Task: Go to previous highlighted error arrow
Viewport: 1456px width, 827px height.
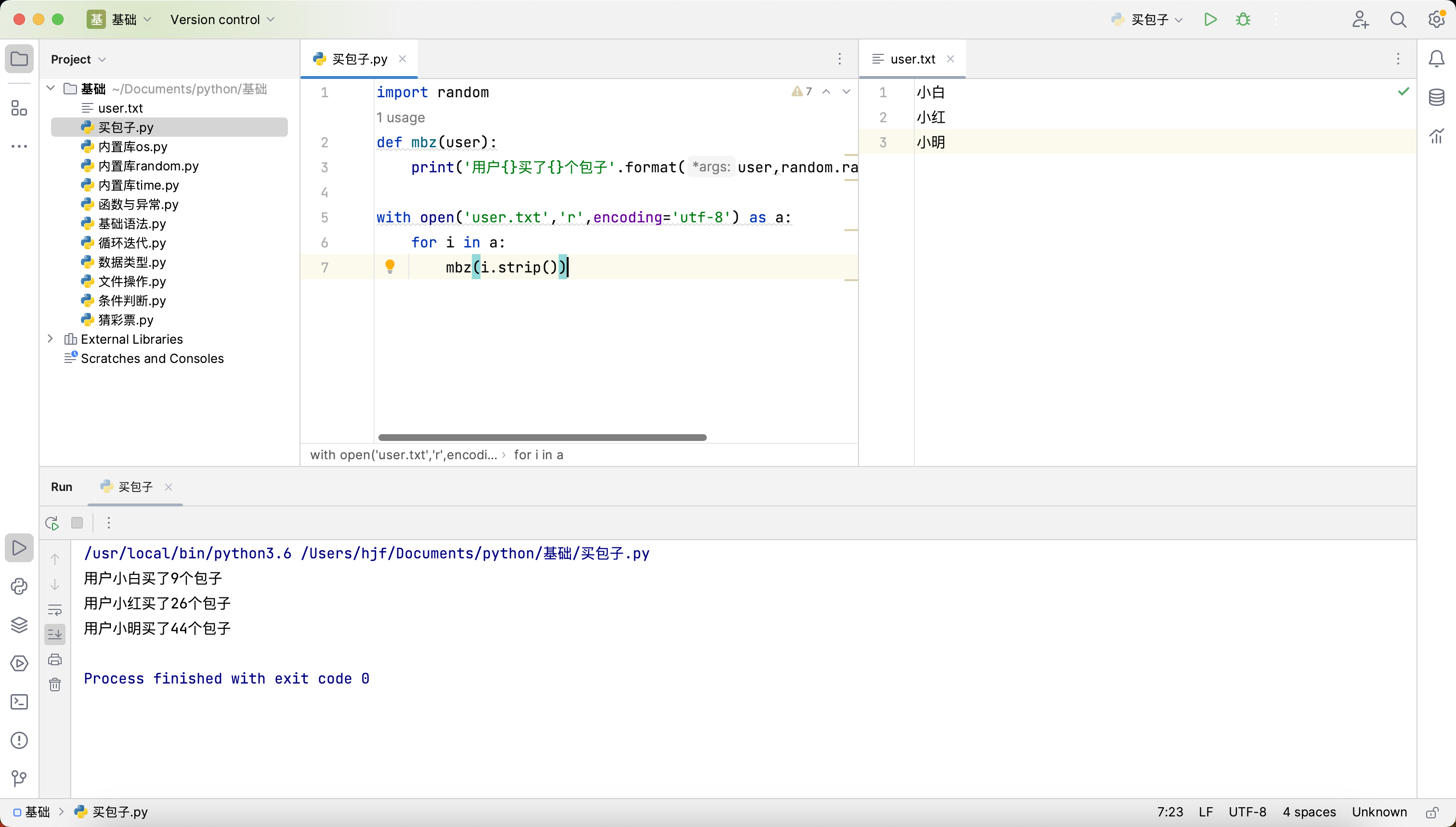Action: pyautogui.click(x=826, y=91)
